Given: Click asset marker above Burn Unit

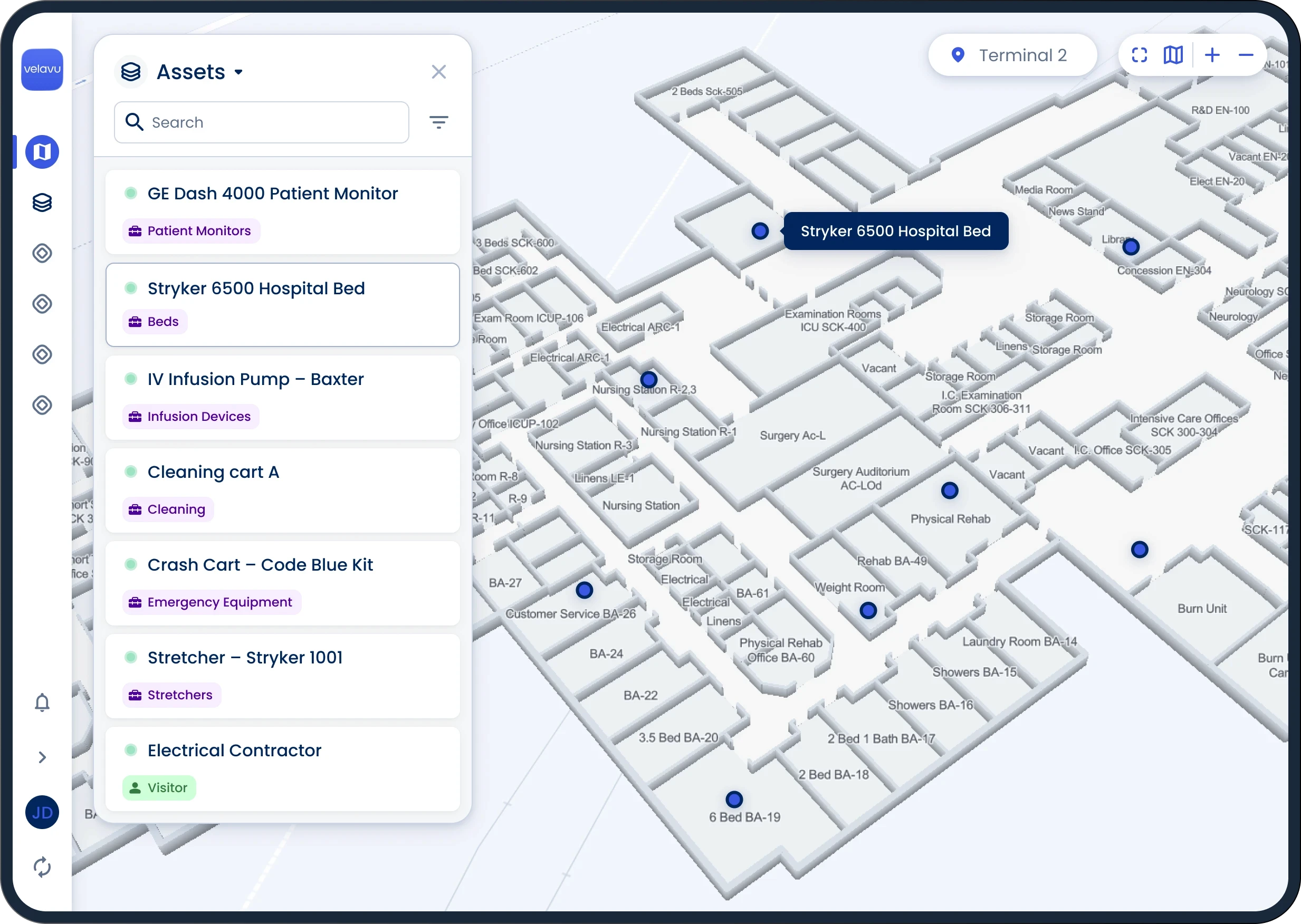Looking at the screenshot, I should [x=1140, y=550].
